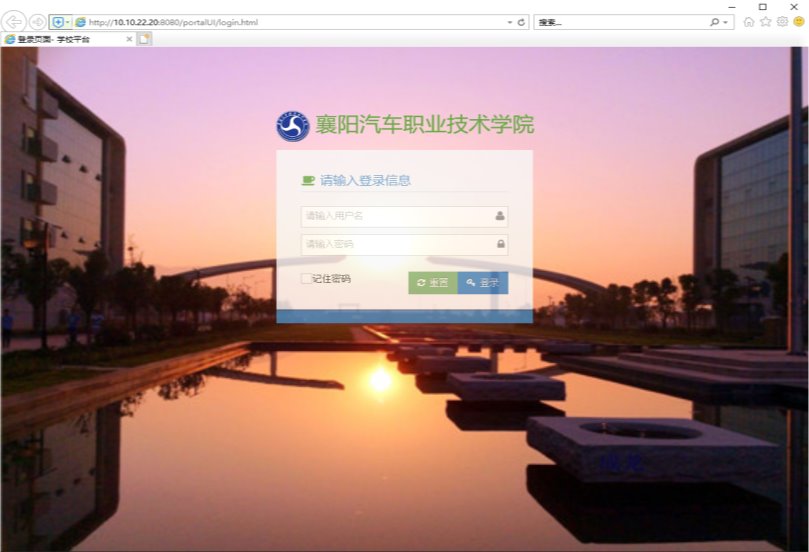Enable the 记住密码 remember password checkbox
Image resolution: width=809 pixels, height=552 pixels.
[306, 279]
